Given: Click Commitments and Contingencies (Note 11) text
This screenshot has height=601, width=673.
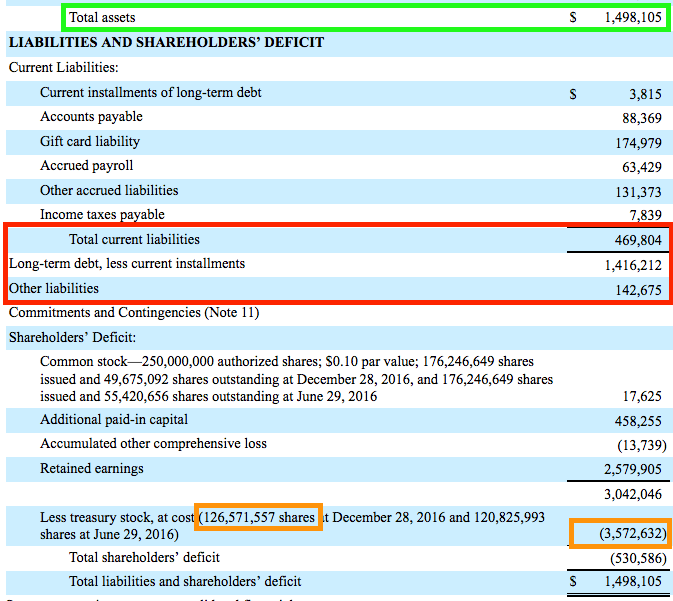Looking at the screenshot, I should 134,313.
